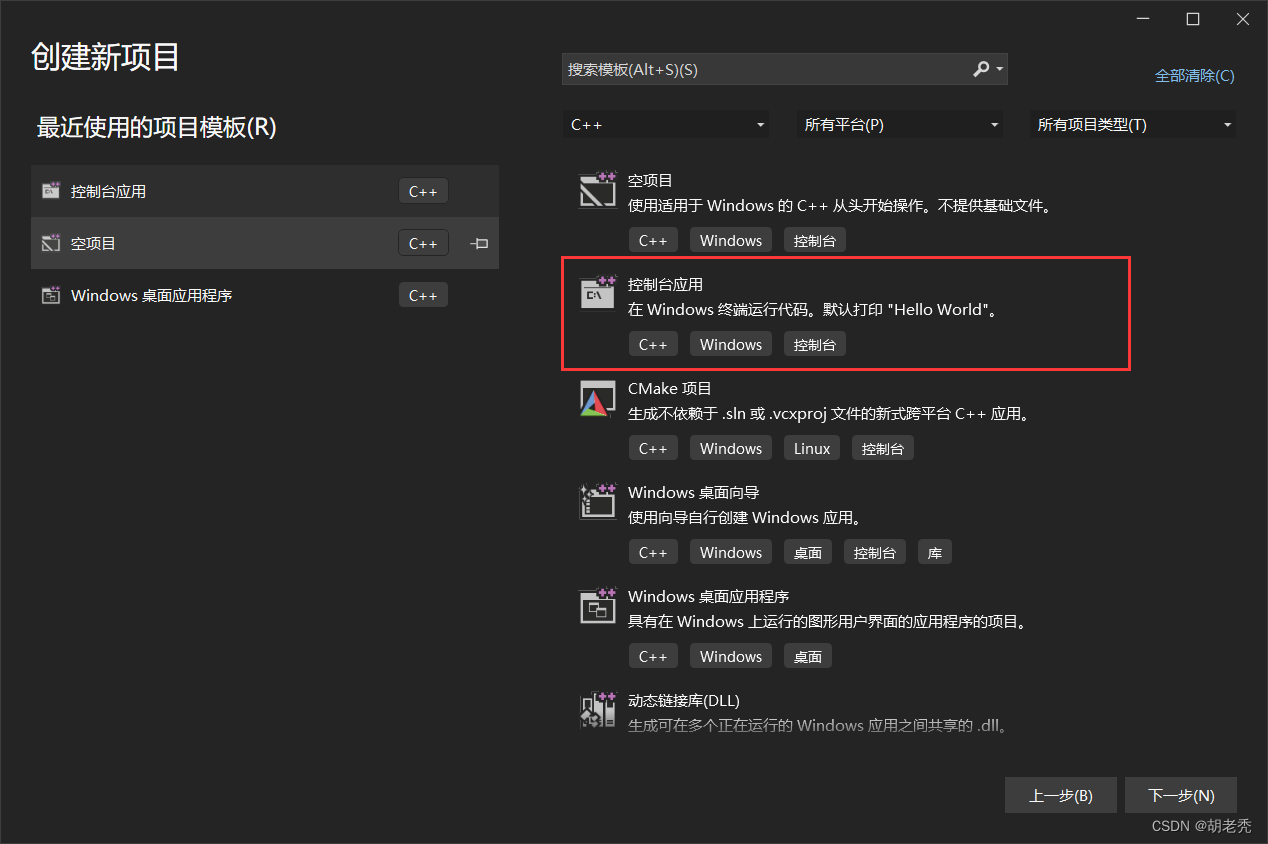
Task: Pin the recent 空项目 template
Action: click(479, 243)
